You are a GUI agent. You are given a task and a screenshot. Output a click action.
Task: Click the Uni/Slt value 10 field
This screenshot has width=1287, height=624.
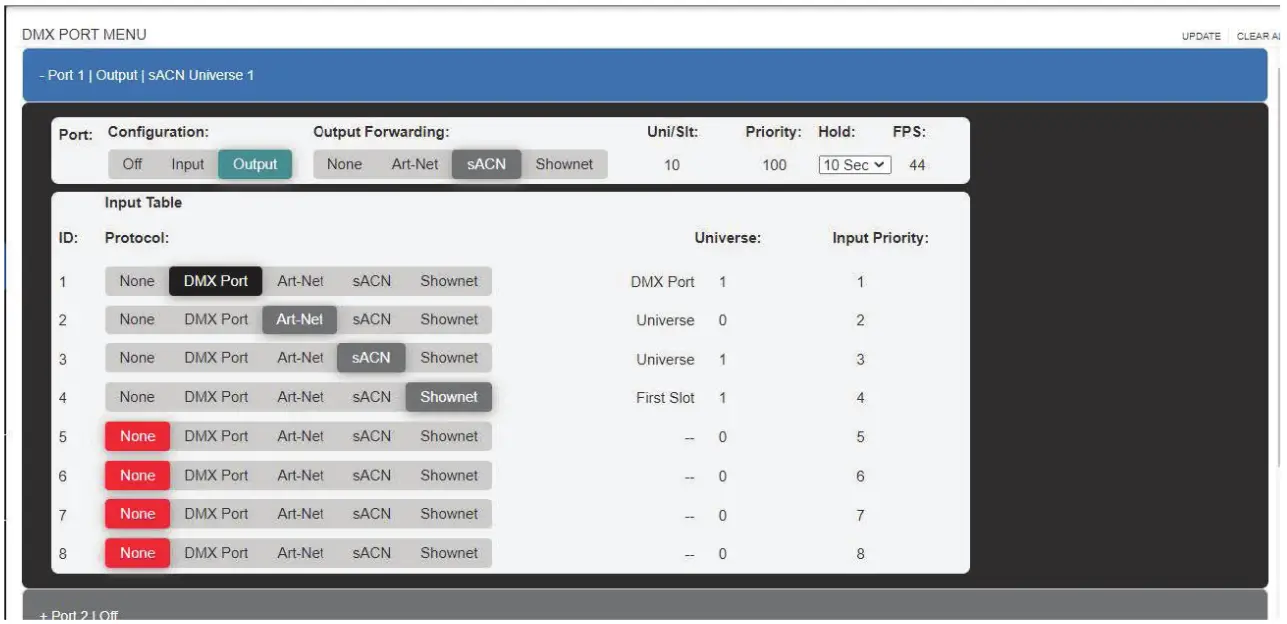(x=672, y=163)
